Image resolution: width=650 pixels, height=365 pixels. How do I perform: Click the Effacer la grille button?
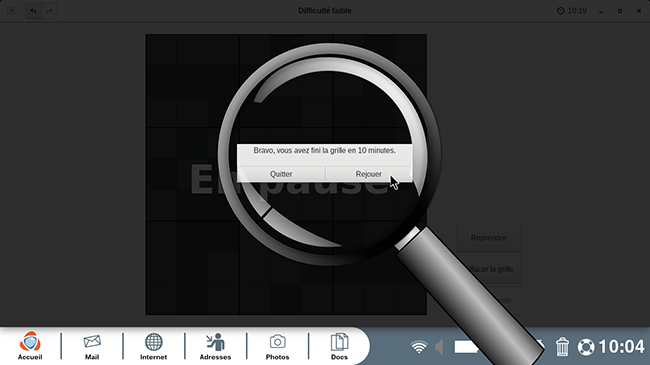point(489,269)
